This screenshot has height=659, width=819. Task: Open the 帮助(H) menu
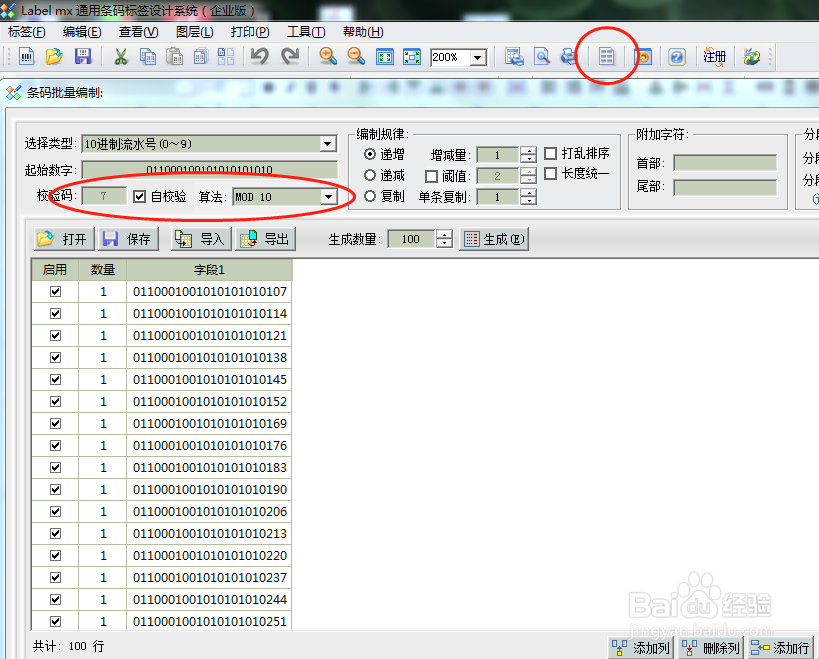click(x=363, y=32)
